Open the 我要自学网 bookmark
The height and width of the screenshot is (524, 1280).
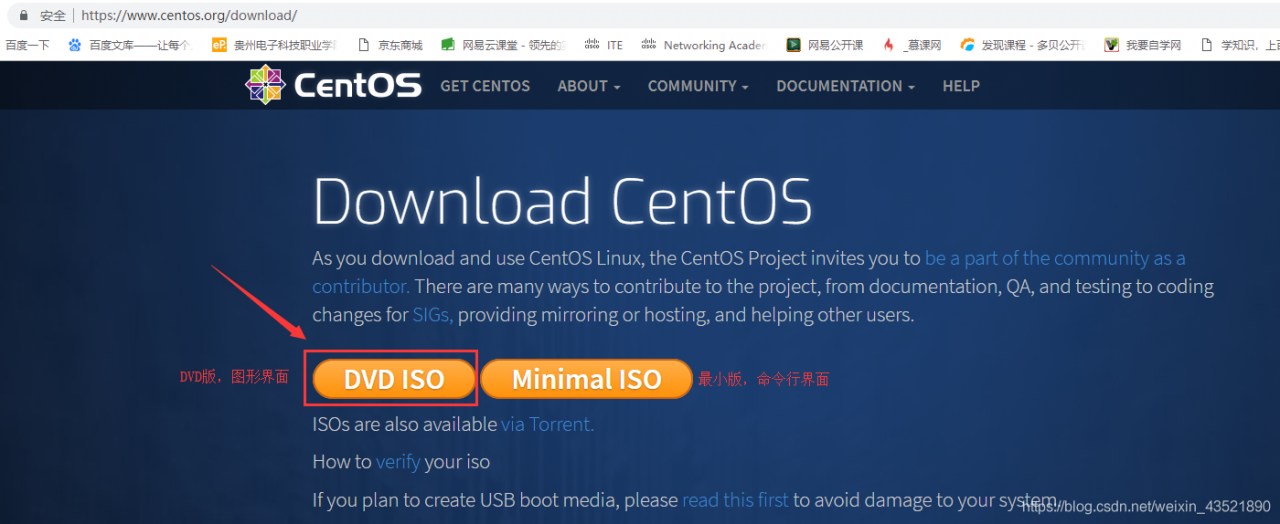[x=1143, y=45]
